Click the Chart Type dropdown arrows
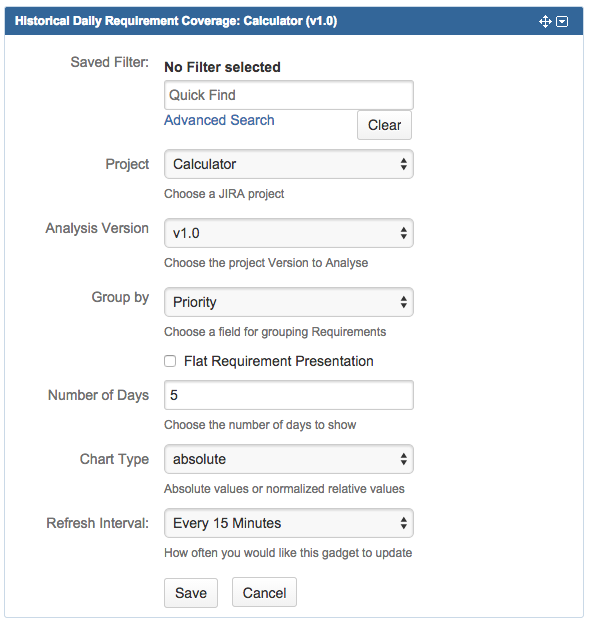Image resolution: width=589 pixels, height=622 pixels. click(403, 459)
